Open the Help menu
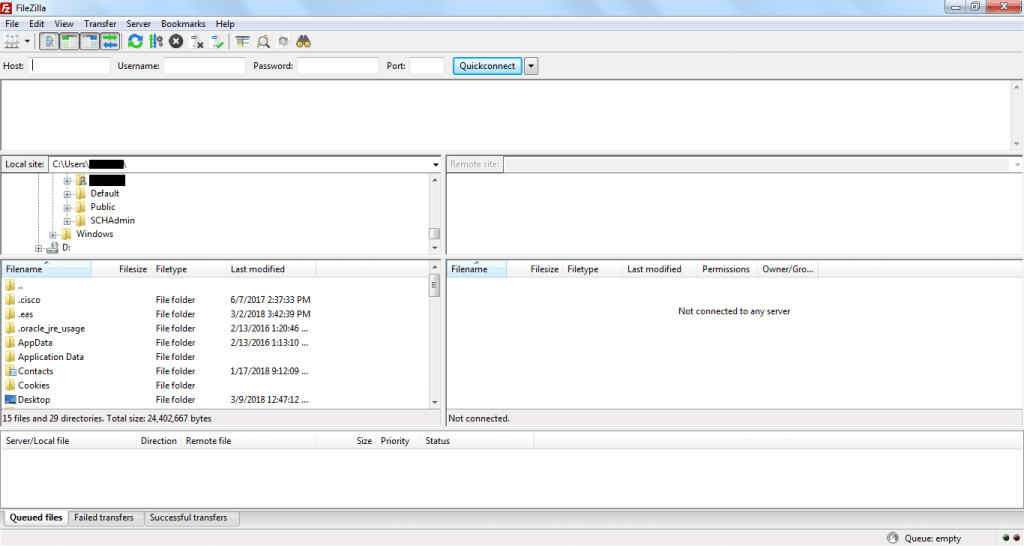1024x546 pixels. coord(225,24)
